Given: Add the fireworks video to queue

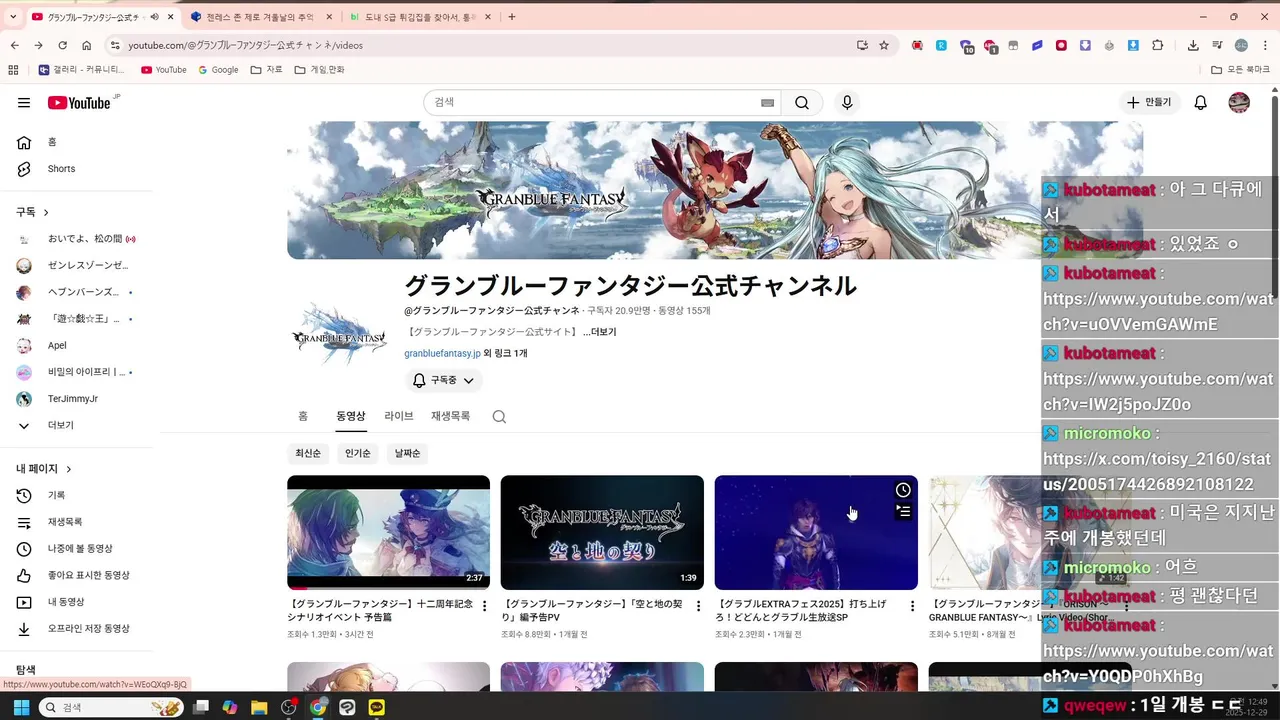Looking at the screenshot, I should click(903, 512).
